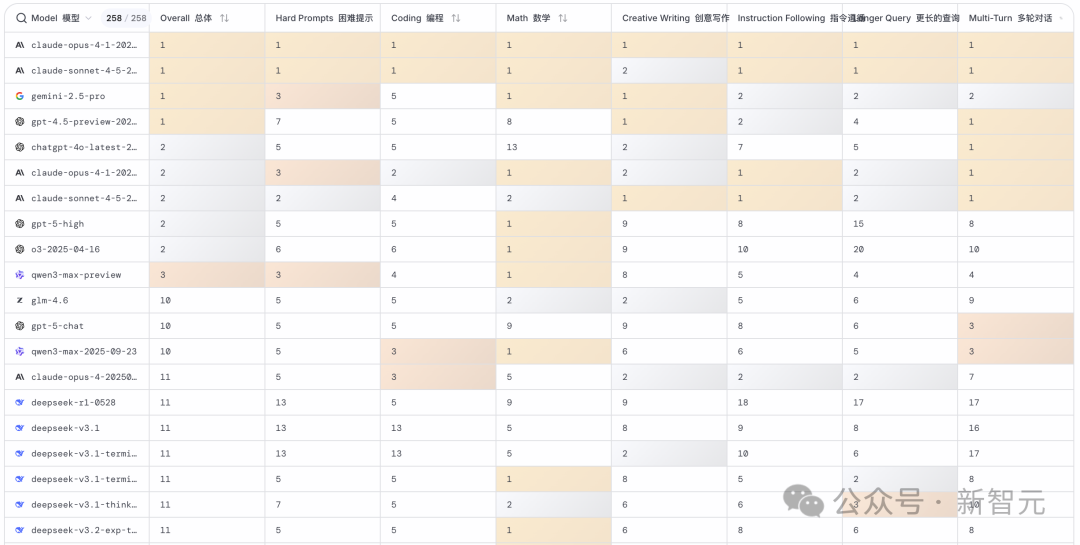Select the claude-opus-4-20250 model name
Image resolution: width=1080 pixels, height=545 pixels.
(x=84, y=377)
